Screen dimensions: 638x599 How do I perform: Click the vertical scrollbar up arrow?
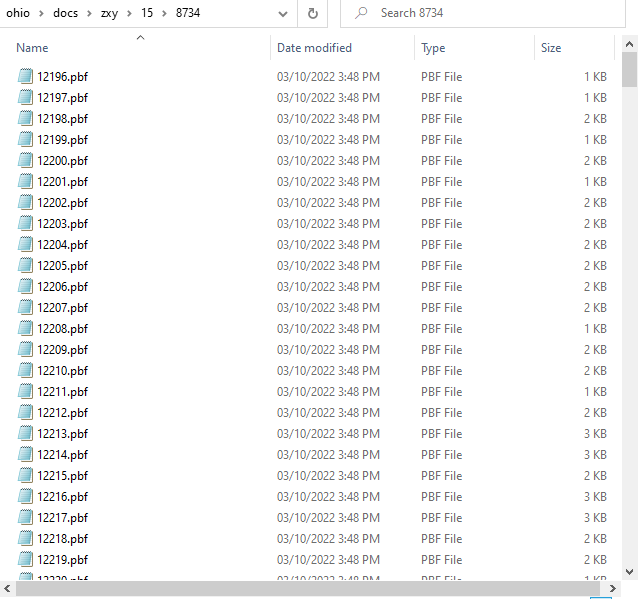[629, 44]
